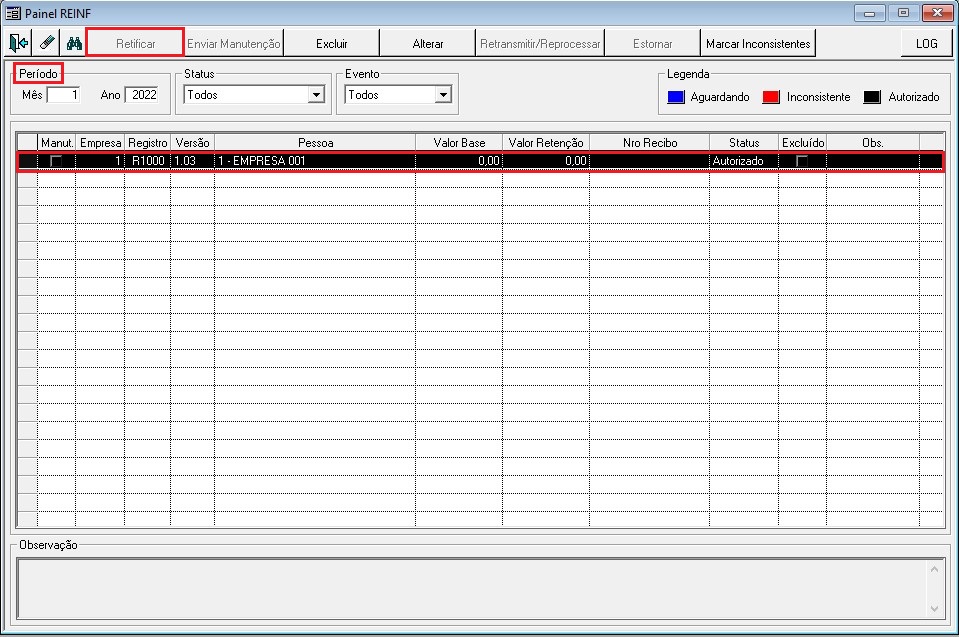
Task: Maximize the Painel REINF window
Action: 903,13
